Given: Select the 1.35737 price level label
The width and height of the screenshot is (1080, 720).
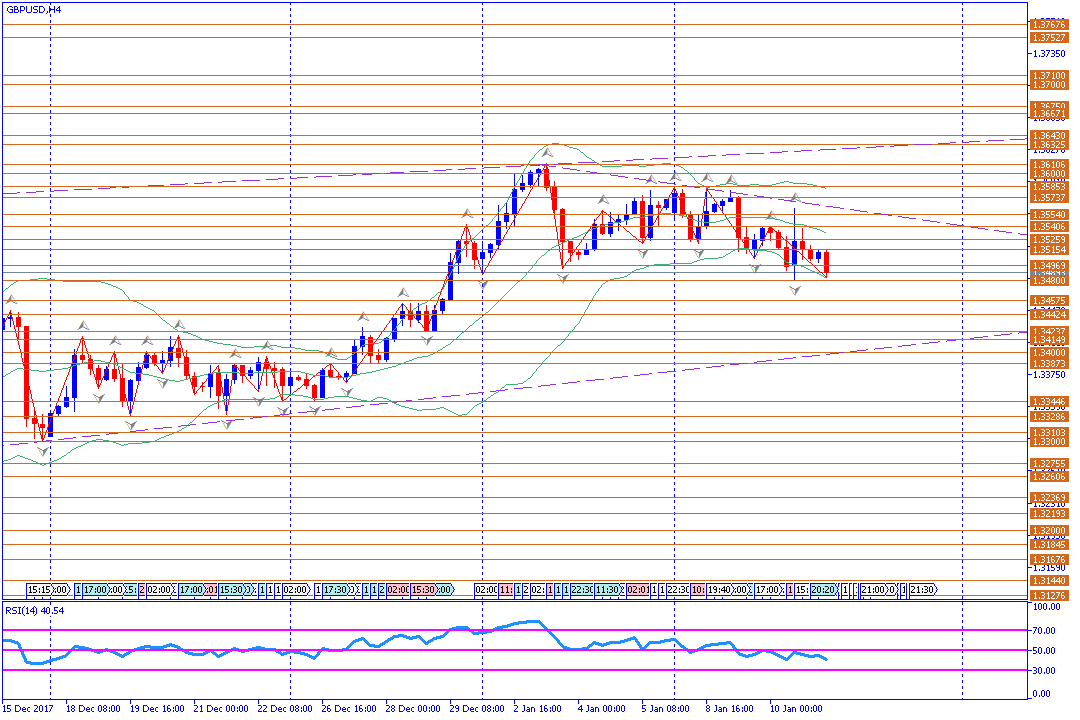Looking at the screenshot, I should coord(1048,198).
